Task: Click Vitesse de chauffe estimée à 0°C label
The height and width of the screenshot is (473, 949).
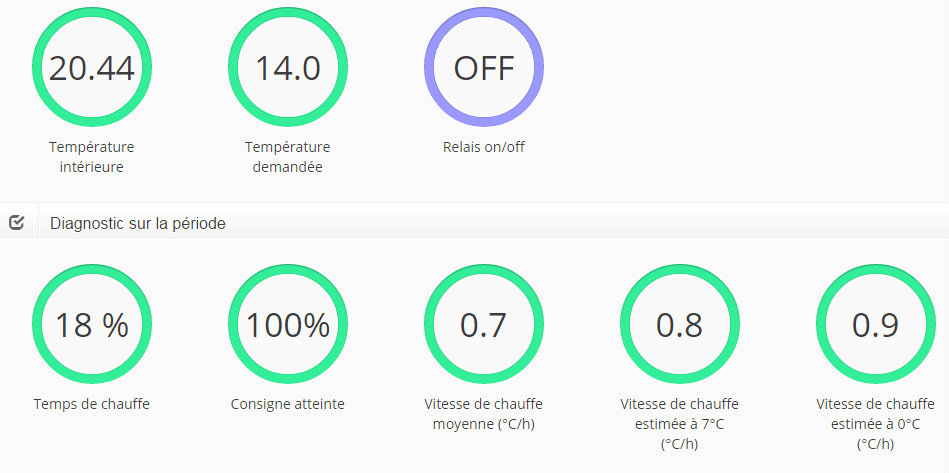Action: [x=876, y=424]
